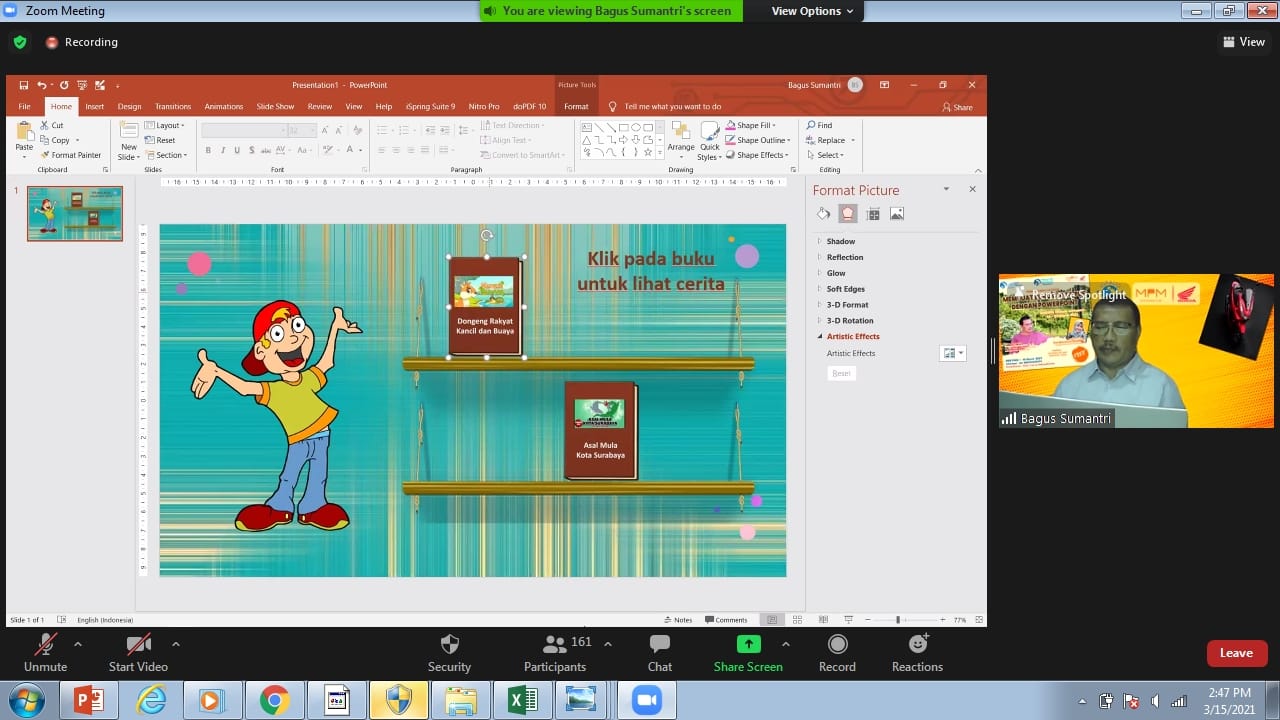
Task: Unmute microphone in Zoom
Action: (x=45, y=654)
